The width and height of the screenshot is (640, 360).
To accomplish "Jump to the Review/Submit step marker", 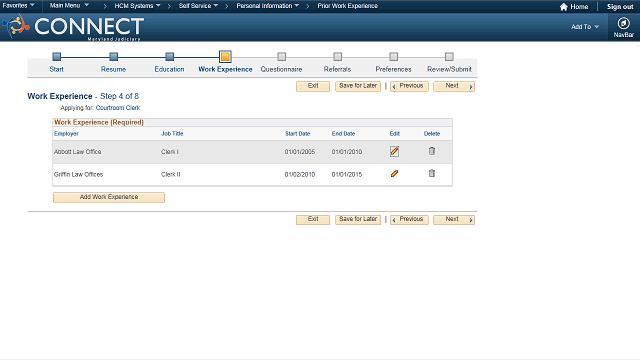I will [x=449, y=56].
